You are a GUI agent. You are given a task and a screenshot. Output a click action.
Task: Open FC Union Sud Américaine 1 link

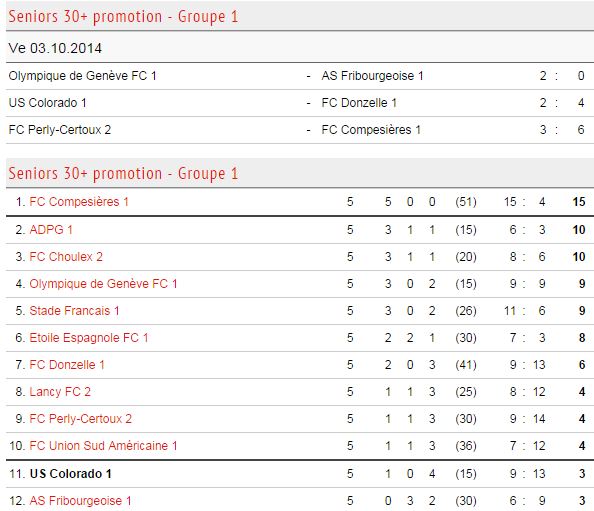103,445
